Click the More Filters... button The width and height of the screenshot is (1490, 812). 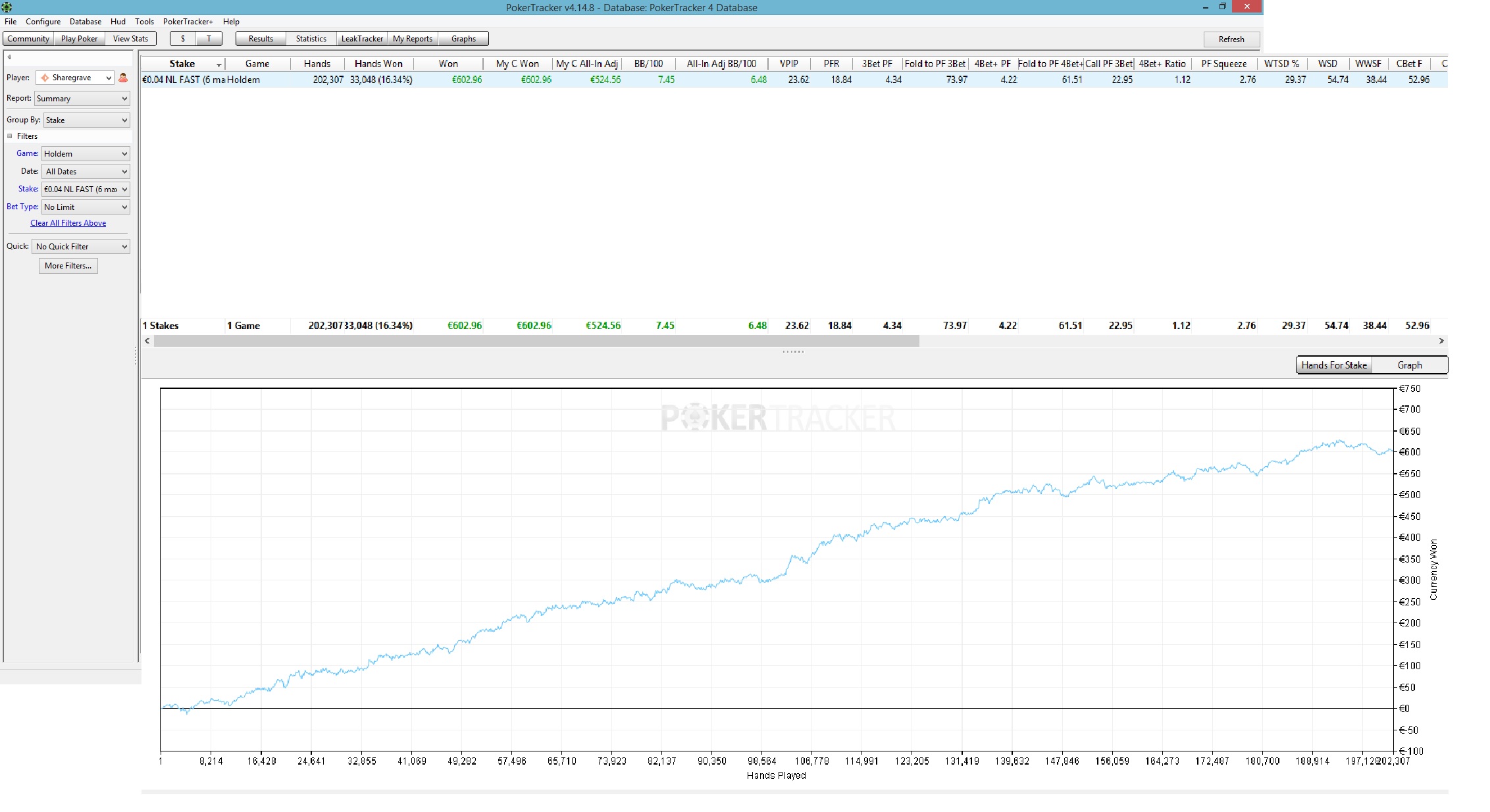click(x=68, y=266)
